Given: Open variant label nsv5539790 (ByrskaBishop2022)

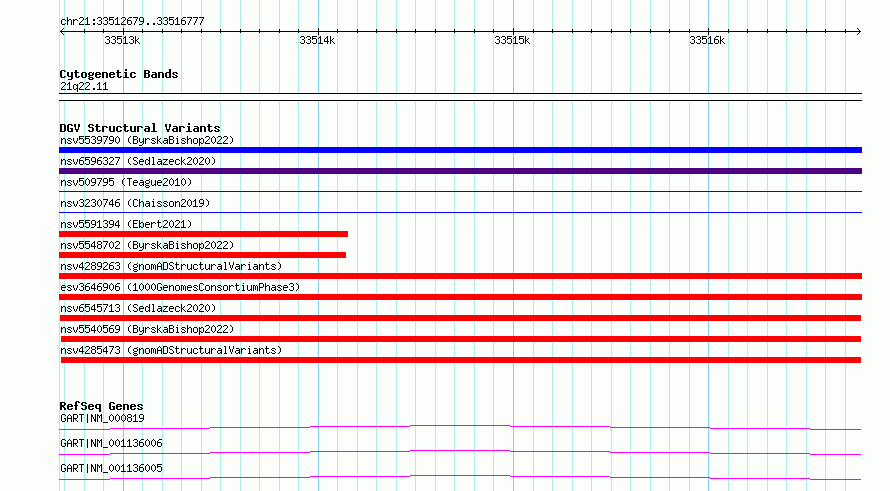Looking at the screenshot, I should tap(147, 140).
